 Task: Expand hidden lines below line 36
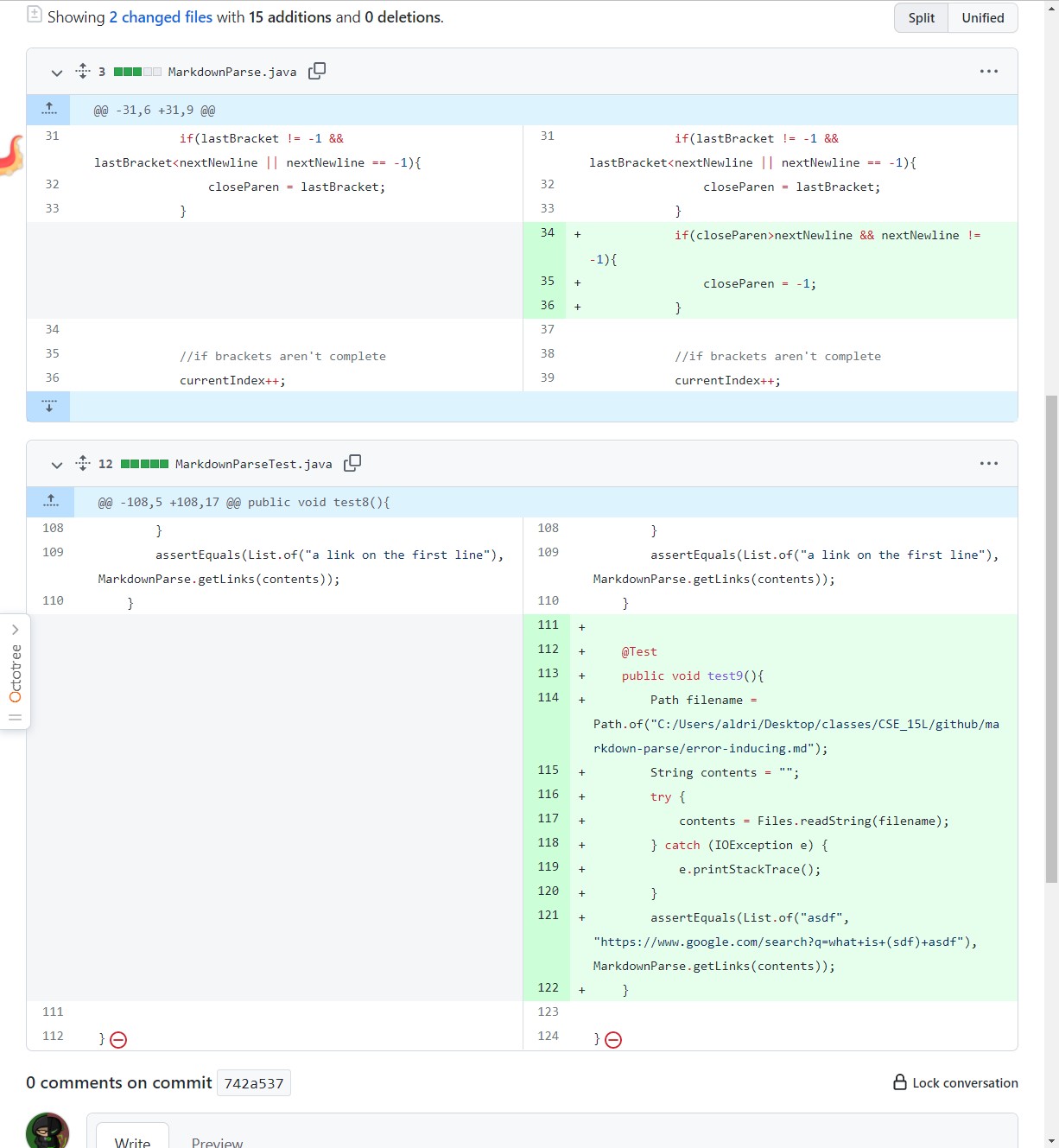click(x=48, y=406)
